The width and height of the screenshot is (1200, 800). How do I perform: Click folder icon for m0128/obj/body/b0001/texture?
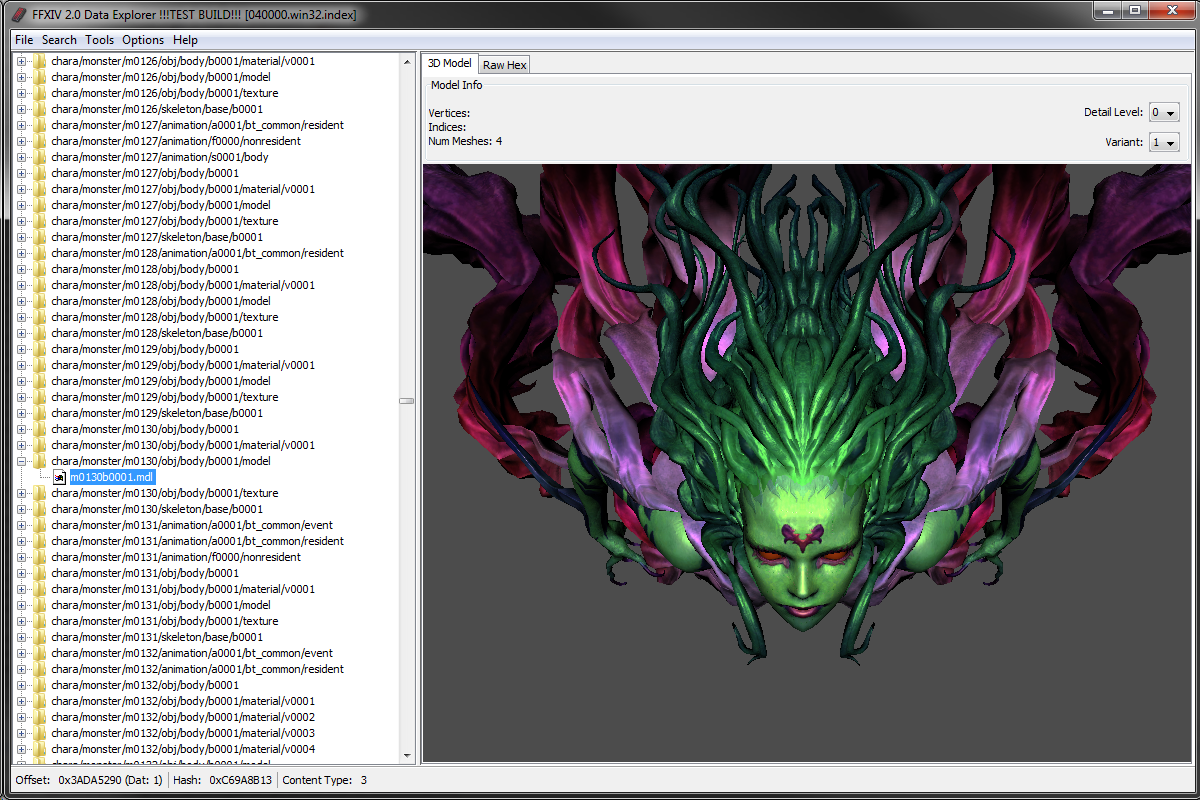(x=40, y=317)
